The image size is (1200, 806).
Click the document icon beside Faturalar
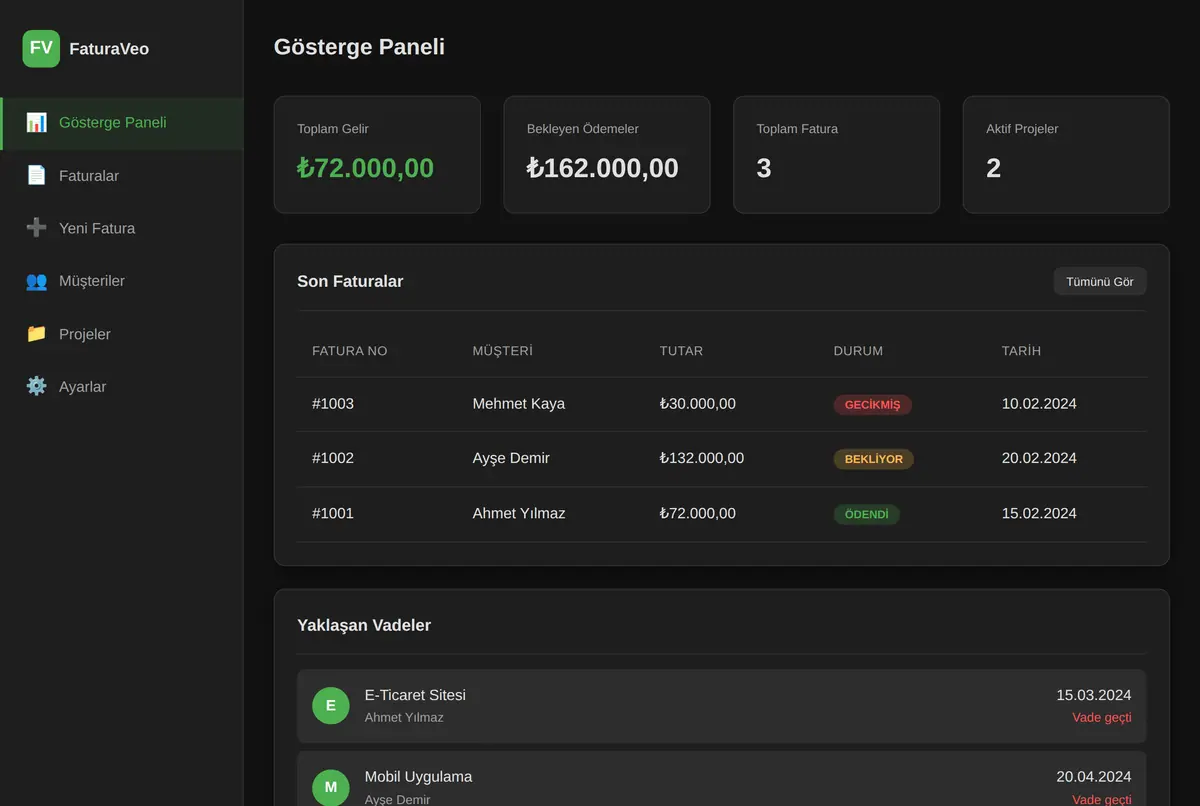(36, 176)
